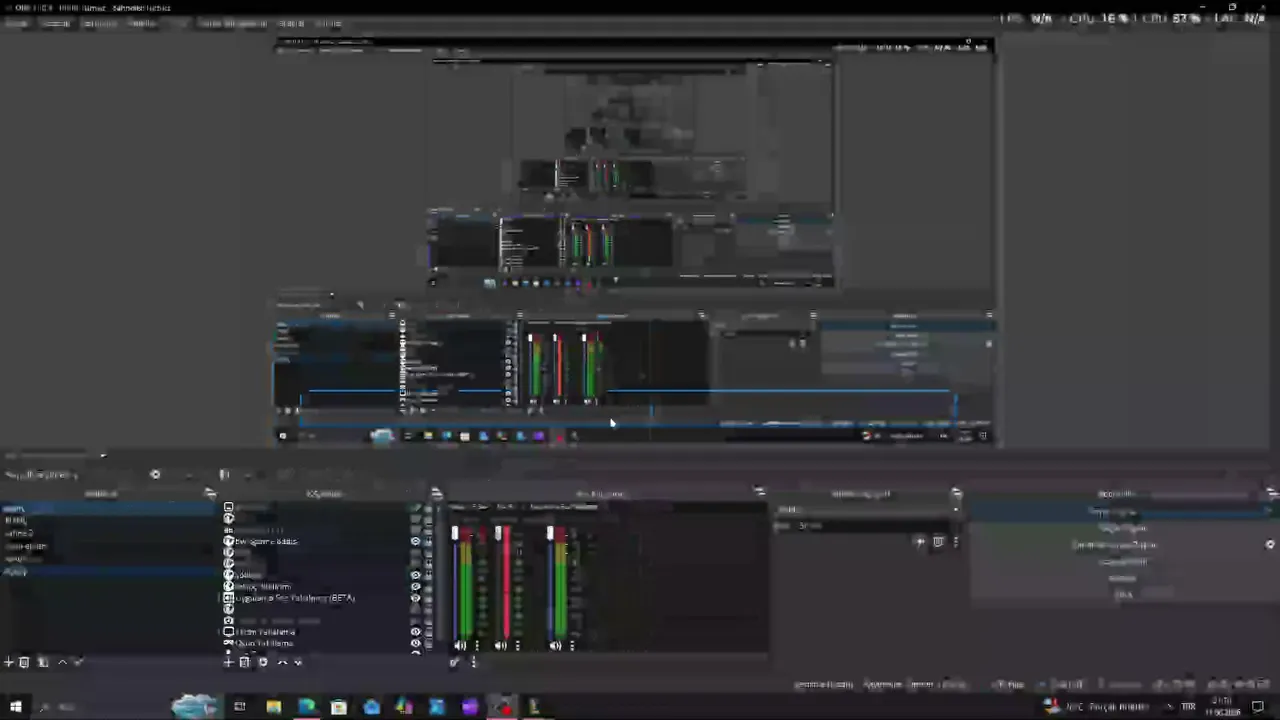This screenshot has height=720, width=1280.
Task: Remove scene transition with trash icon
Action: click(938, 542)
